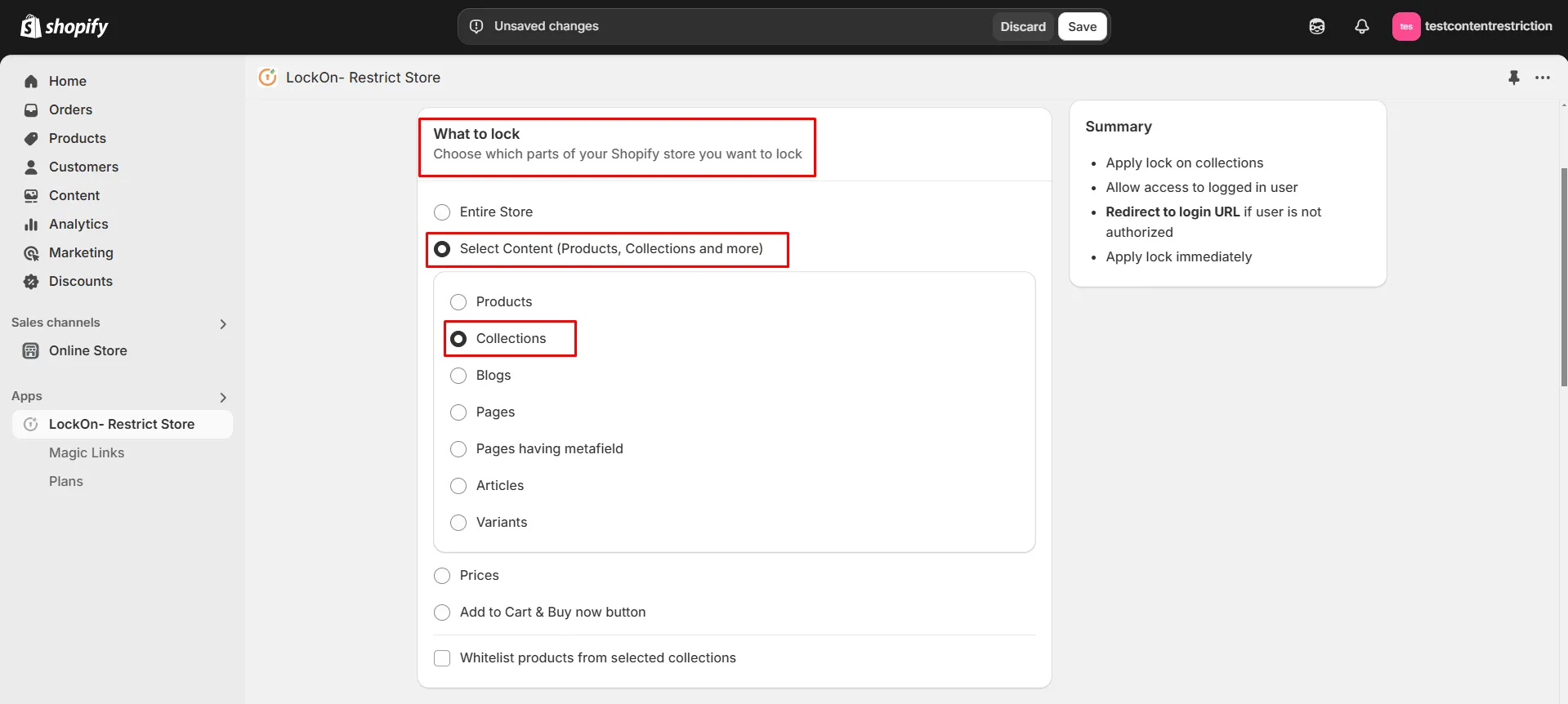Click the Unsaved changes alert icon

coord(476,26)
